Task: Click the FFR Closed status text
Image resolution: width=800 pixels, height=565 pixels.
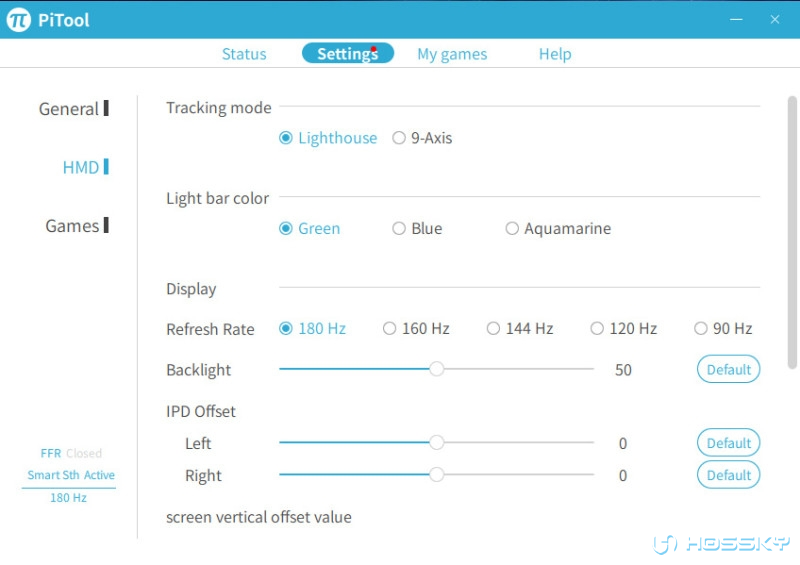Action: pos(71,453)
